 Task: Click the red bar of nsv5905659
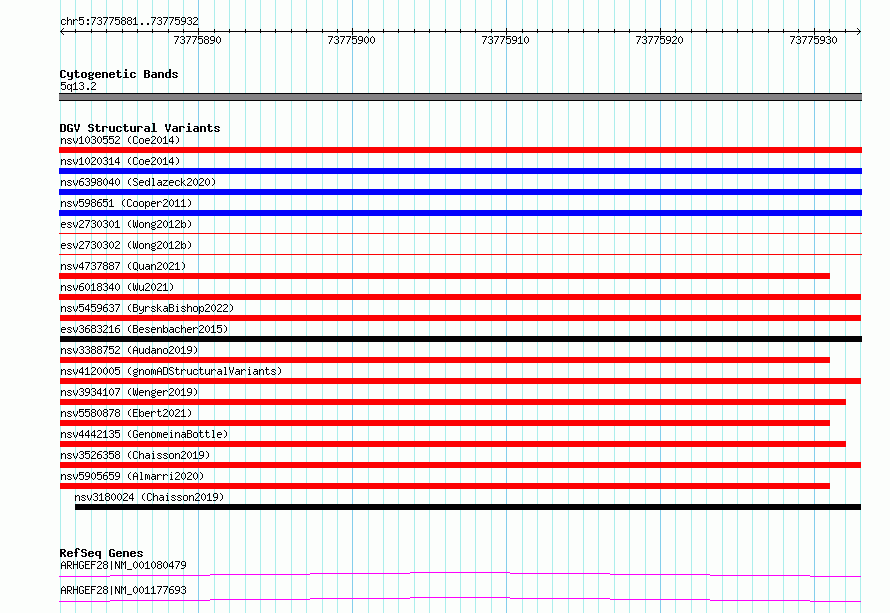click(444, 486)
